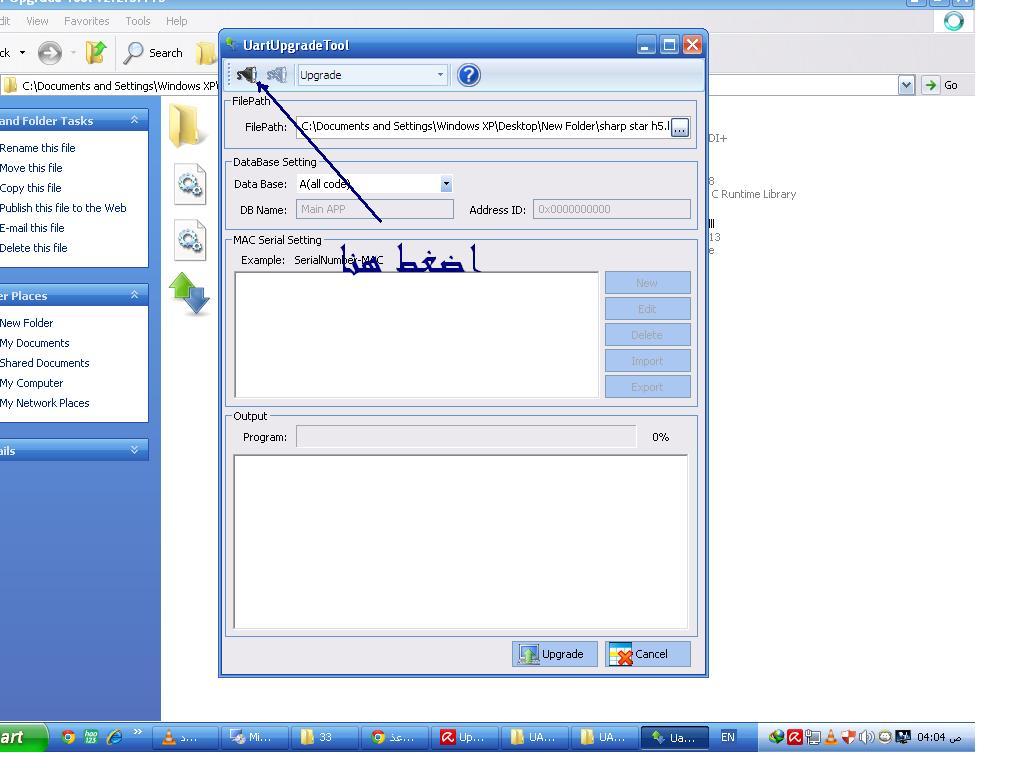Click the Delete button in MAC Serial Setting

(x=647, y=335)
